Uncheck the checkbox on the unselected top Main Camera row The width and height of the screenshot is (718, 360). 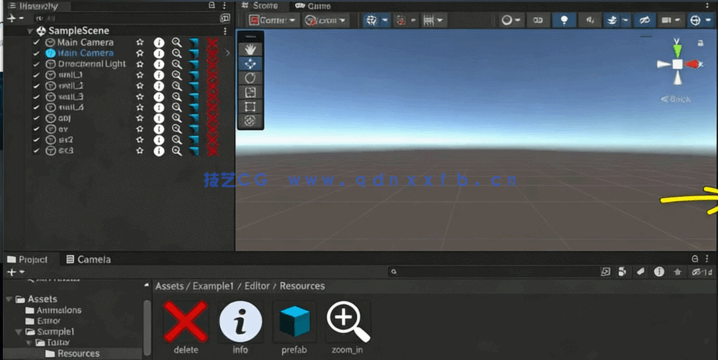[x=36, y=42]
